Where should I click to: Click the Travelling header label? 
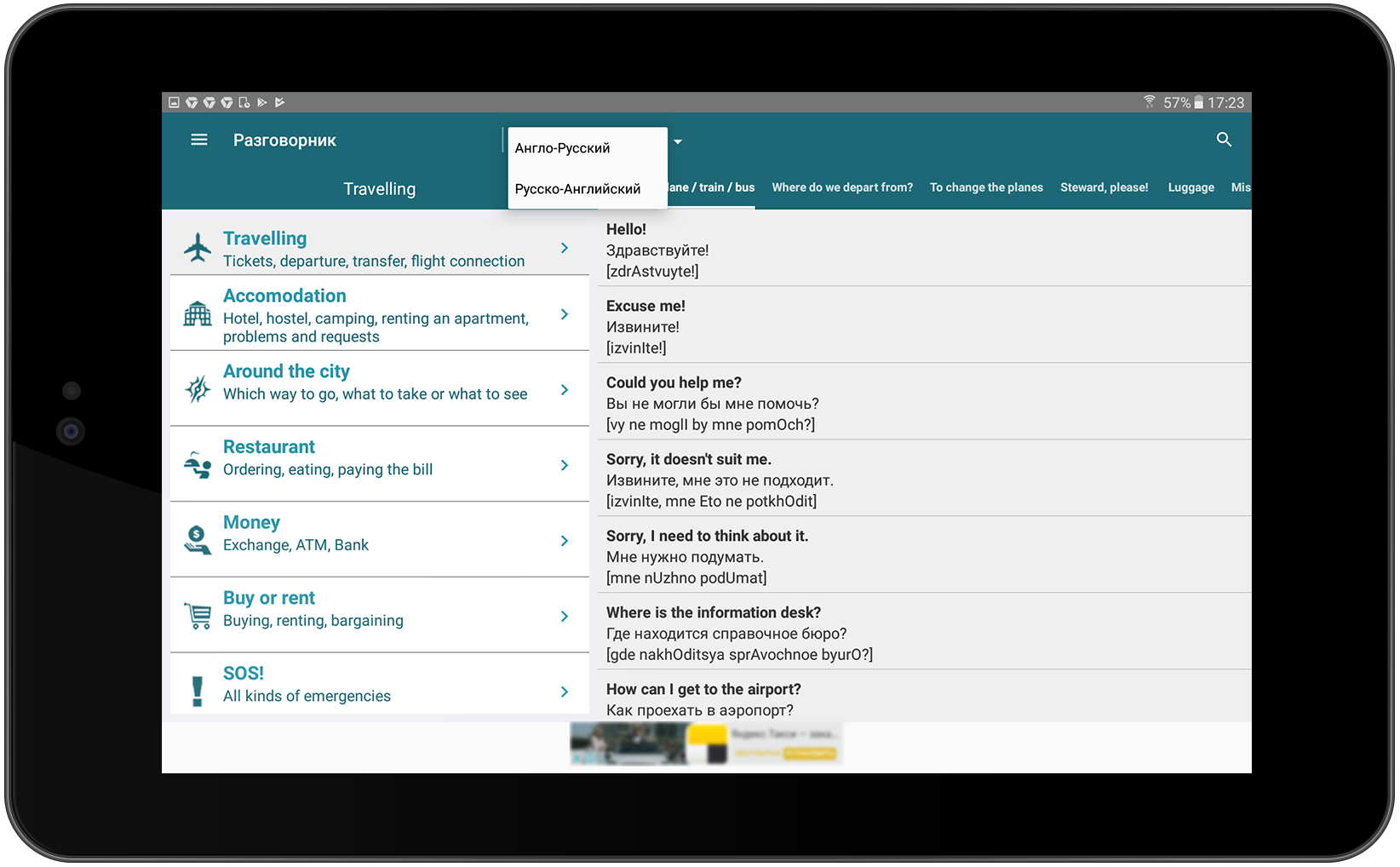click(380, 189)
